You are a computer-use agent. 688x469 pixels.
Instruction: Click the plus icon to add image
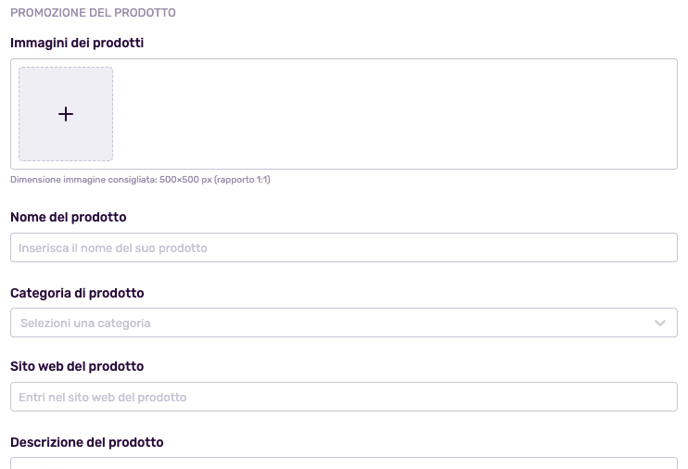[66, 114]
